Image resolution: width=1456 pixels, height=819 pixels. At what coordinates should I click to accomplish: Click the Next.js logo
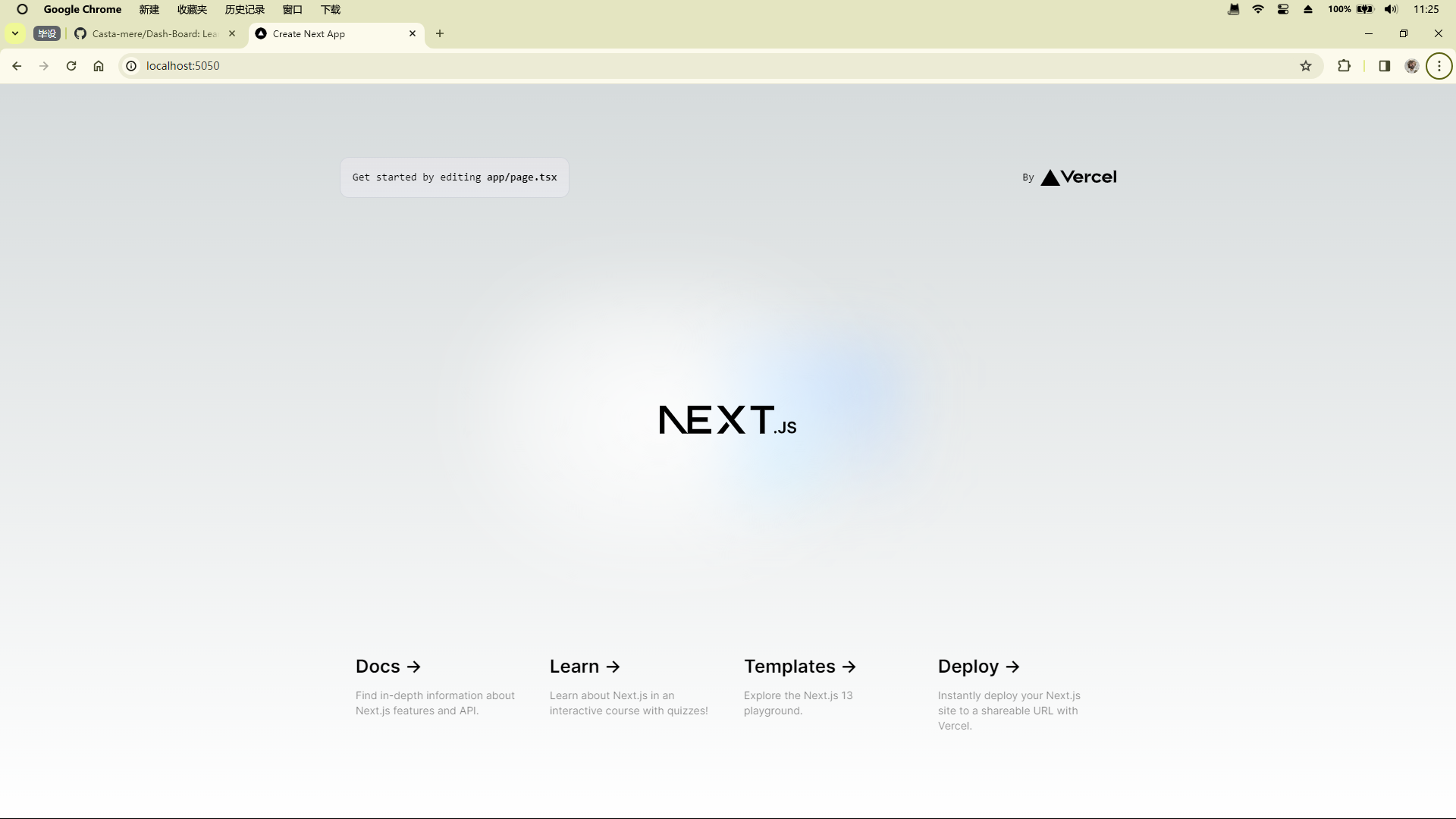tap(728, 419)
